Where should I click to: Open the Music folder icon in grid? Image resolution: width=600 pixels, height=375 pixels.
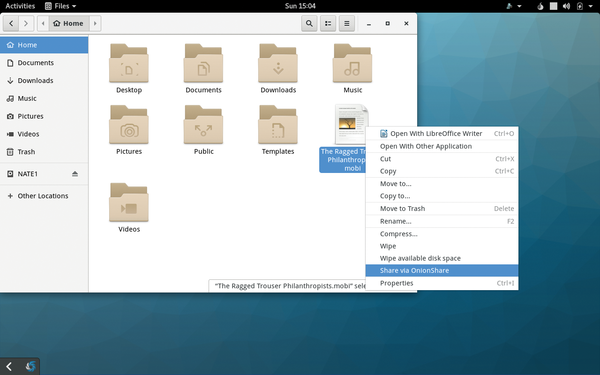tap(352, 64)
